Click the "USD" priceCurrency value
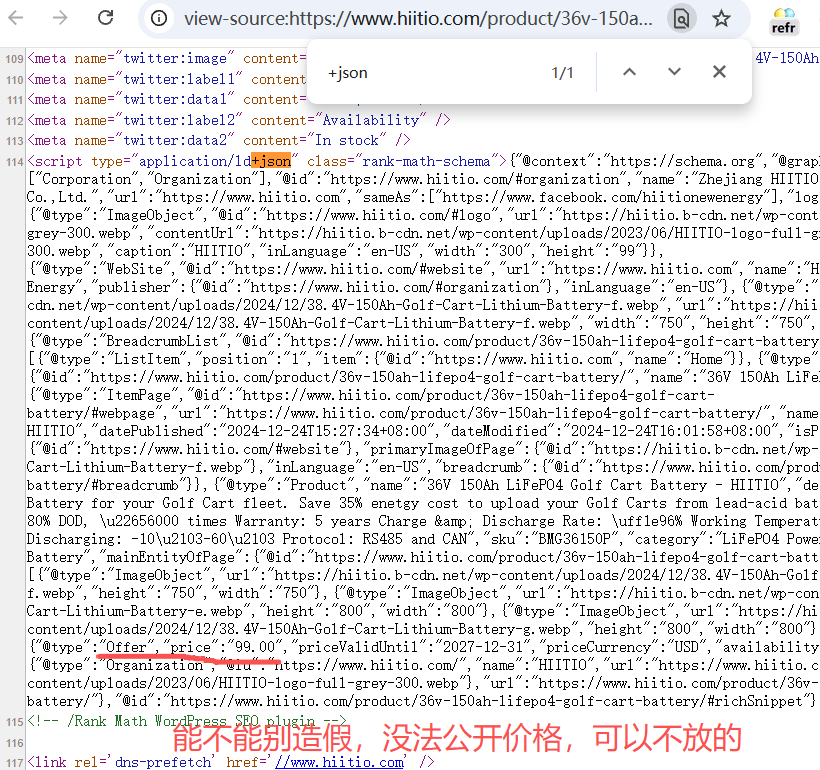The height and width of the screenshot is (770, 820). tap(686, 647)
